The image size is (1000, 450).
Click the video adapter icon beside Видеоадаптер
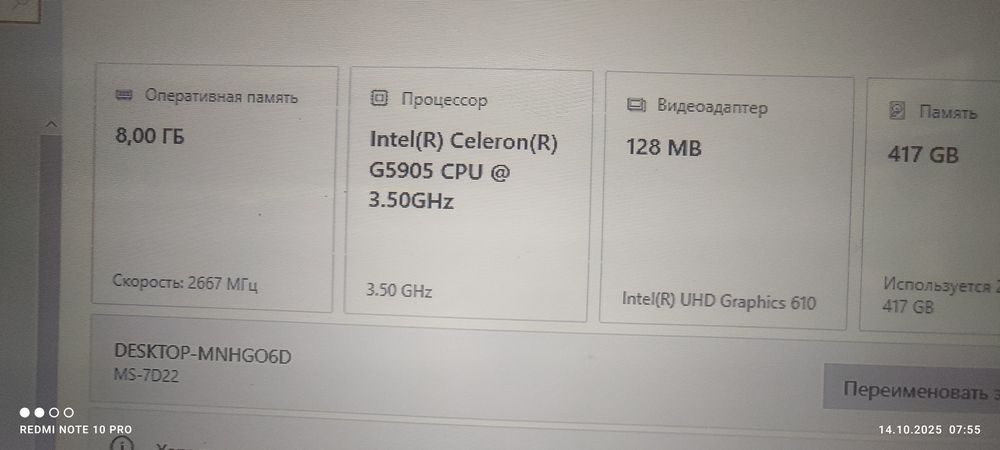coord(636,105)
